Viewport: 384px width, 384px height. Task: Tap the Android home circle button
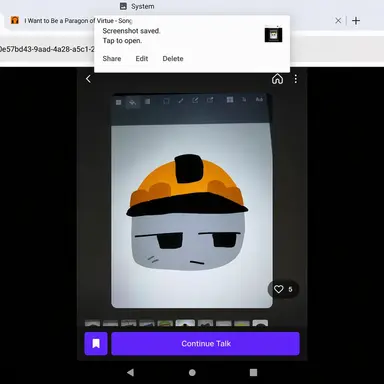pos(192,372)
